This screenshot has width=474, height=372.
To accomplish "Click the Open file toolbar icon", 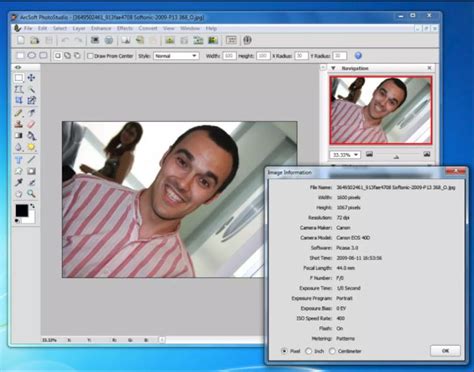I will [x=35, y=40].
